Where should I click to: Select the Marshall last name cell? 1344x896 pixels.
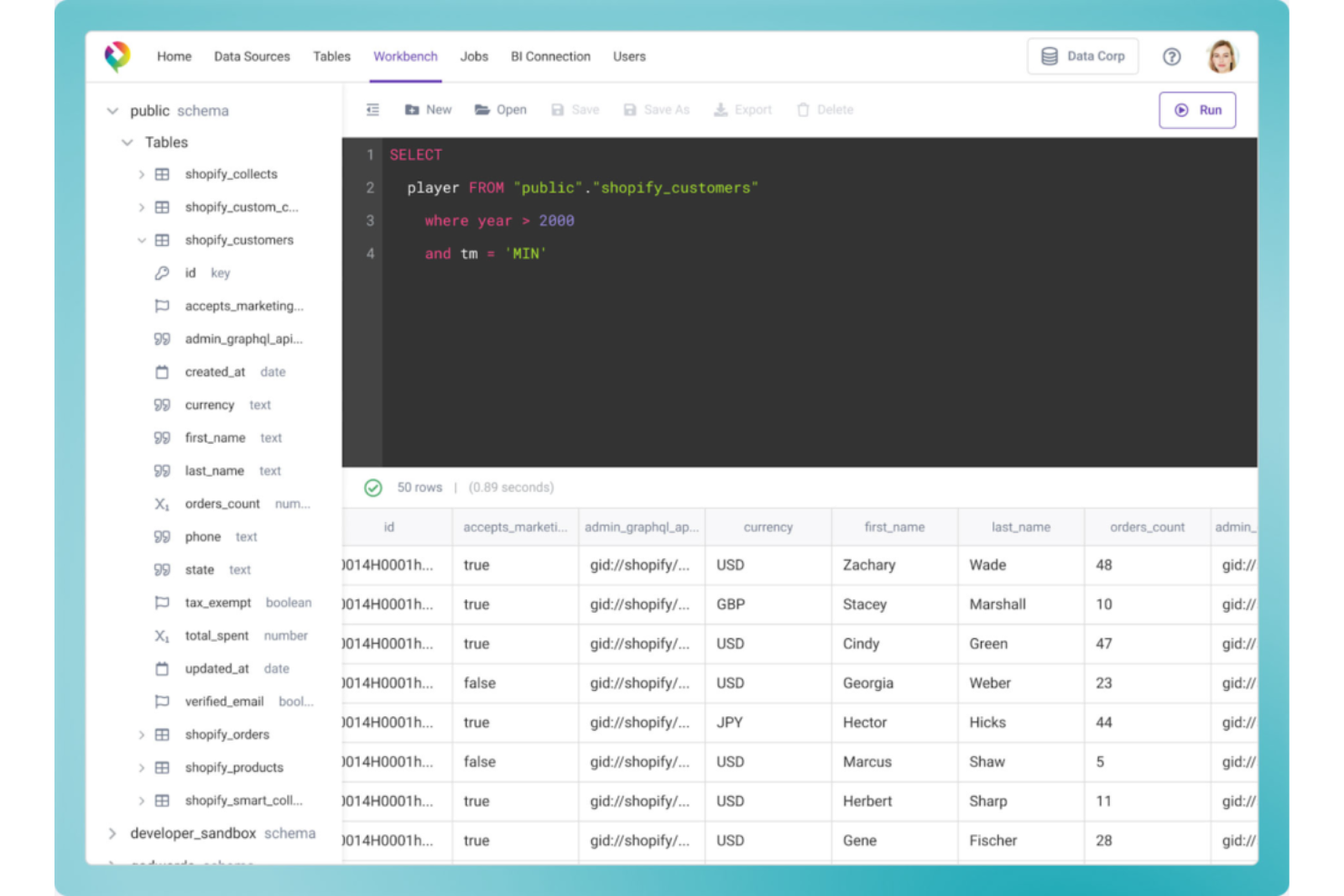click(1021, 605)
